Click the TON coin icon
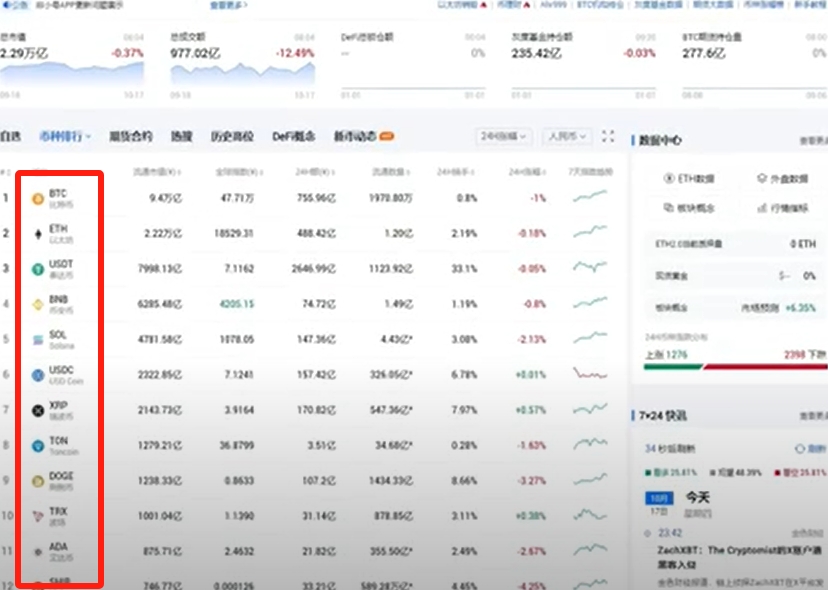Viewport: 828px width, 590px height. click(37, 446)
